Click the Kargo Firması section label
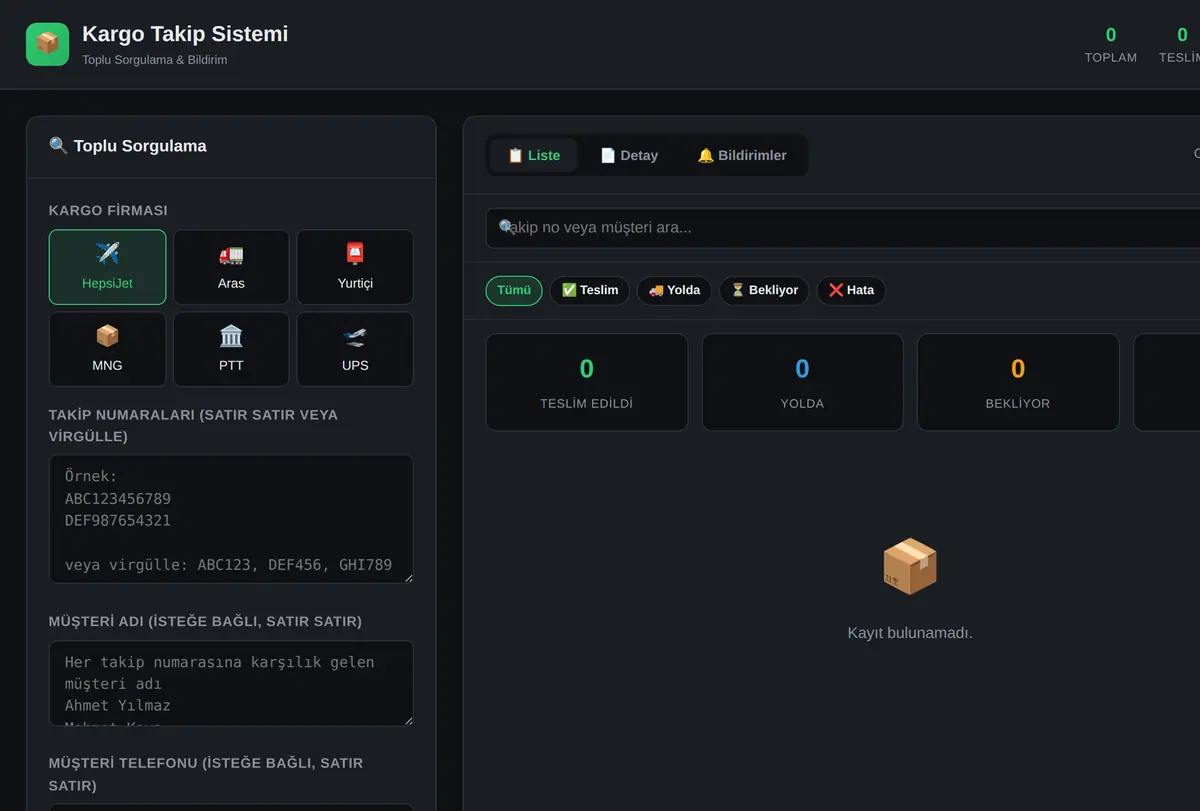The image size is (1200, 811). click(x=108, y=211)
